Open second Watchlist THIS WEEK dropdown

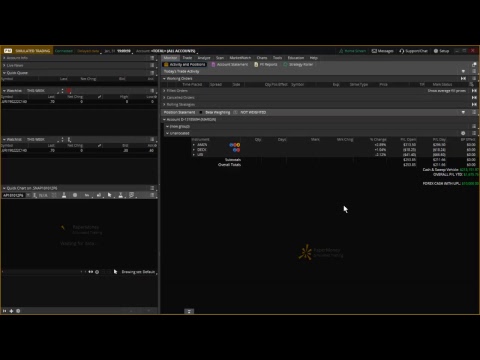(44, 139)
